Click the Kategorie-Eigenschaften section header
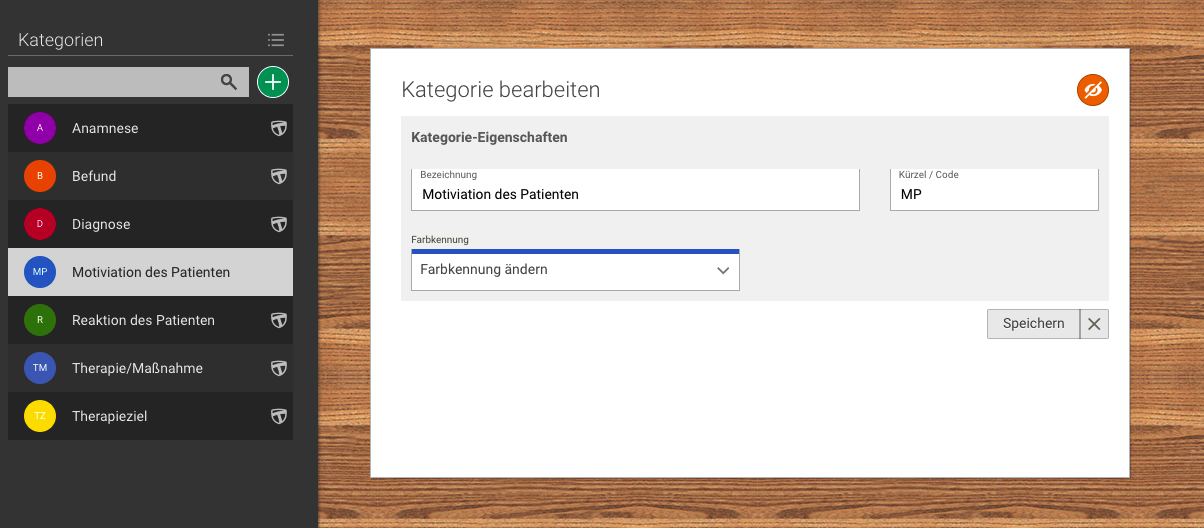This screenshot has width=1204, height=528. (x=489, y=137)
